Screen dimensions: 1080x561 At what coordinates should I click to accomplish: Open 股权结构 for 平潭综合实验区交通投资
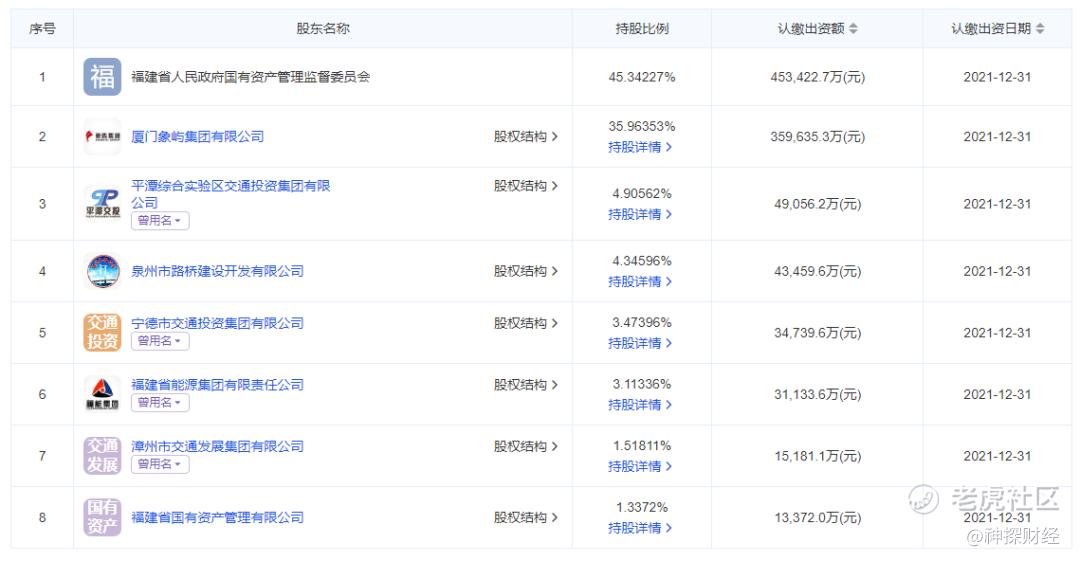point(526,185)
